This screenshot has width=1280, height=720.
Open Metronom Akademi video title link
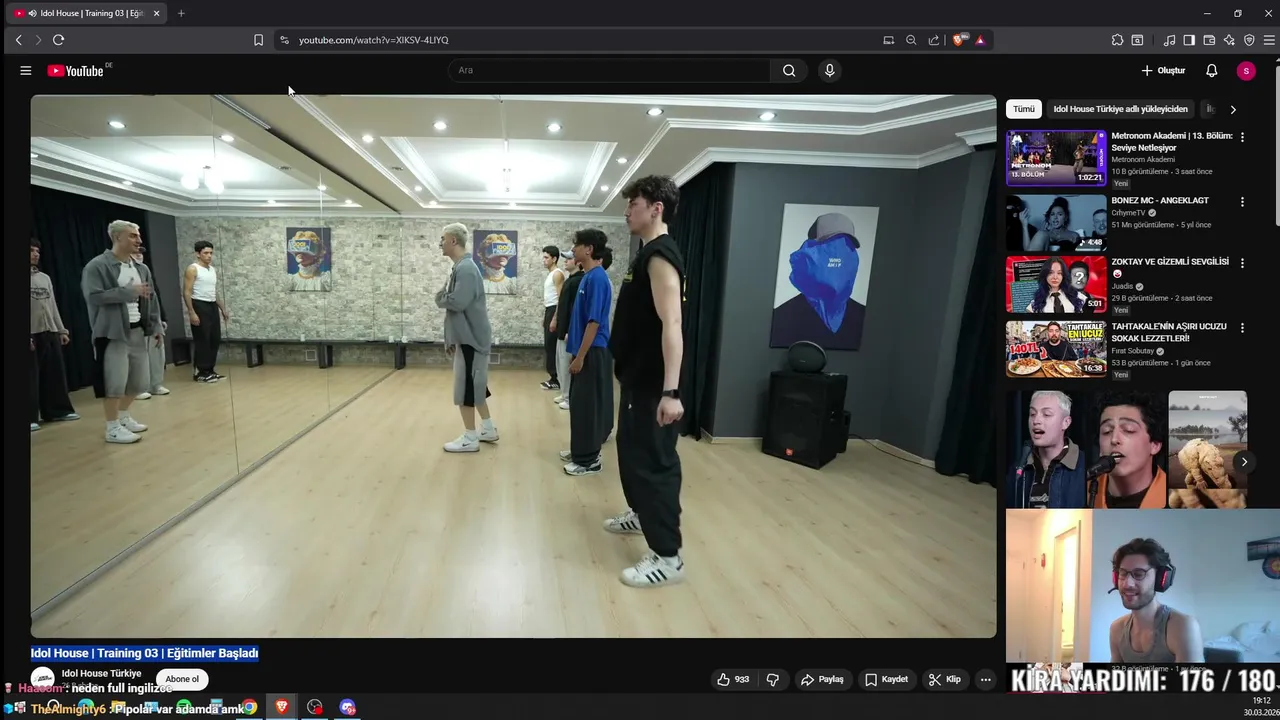(1172, 141)
